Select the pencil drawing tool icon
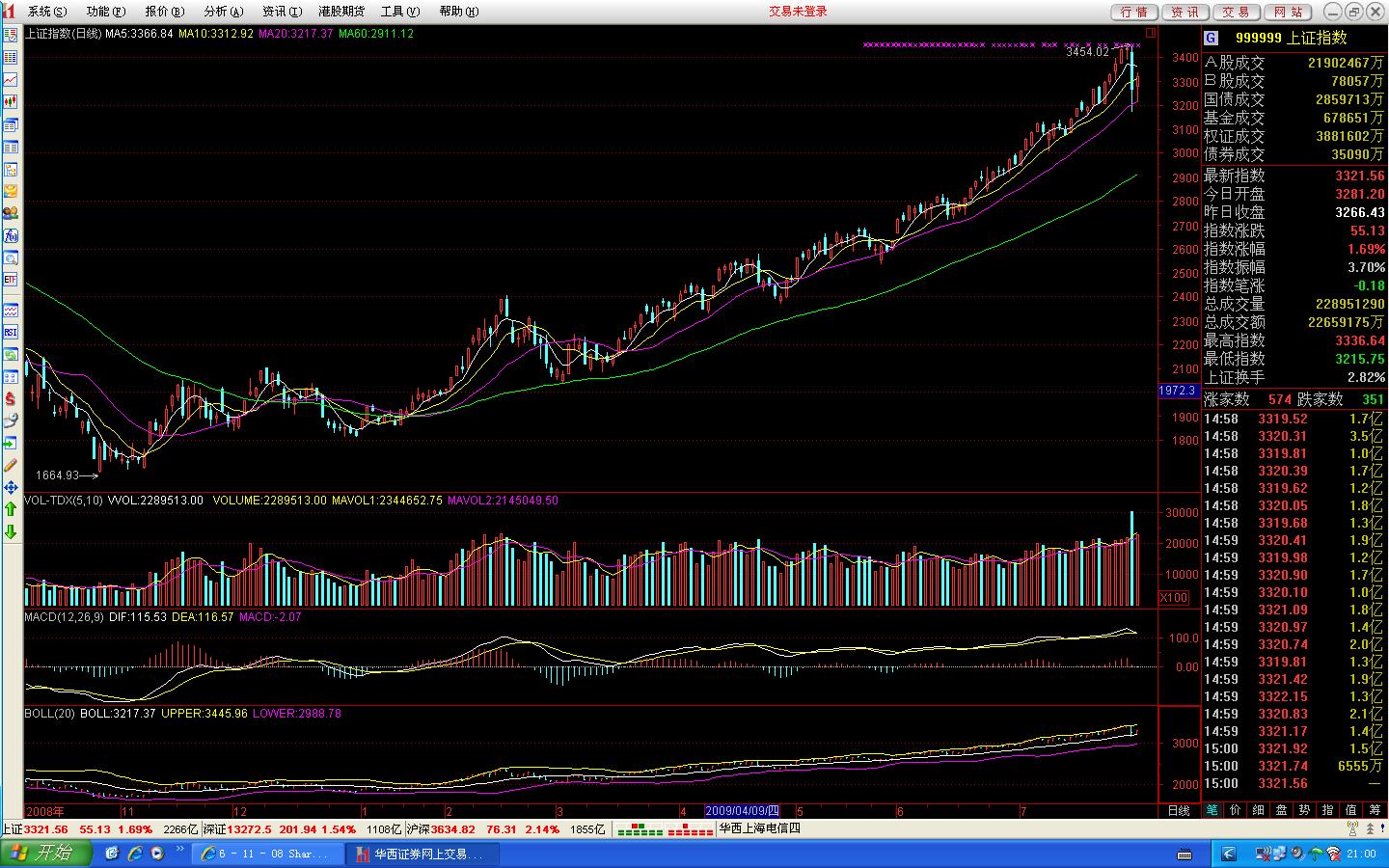 [x=11, y=466]
